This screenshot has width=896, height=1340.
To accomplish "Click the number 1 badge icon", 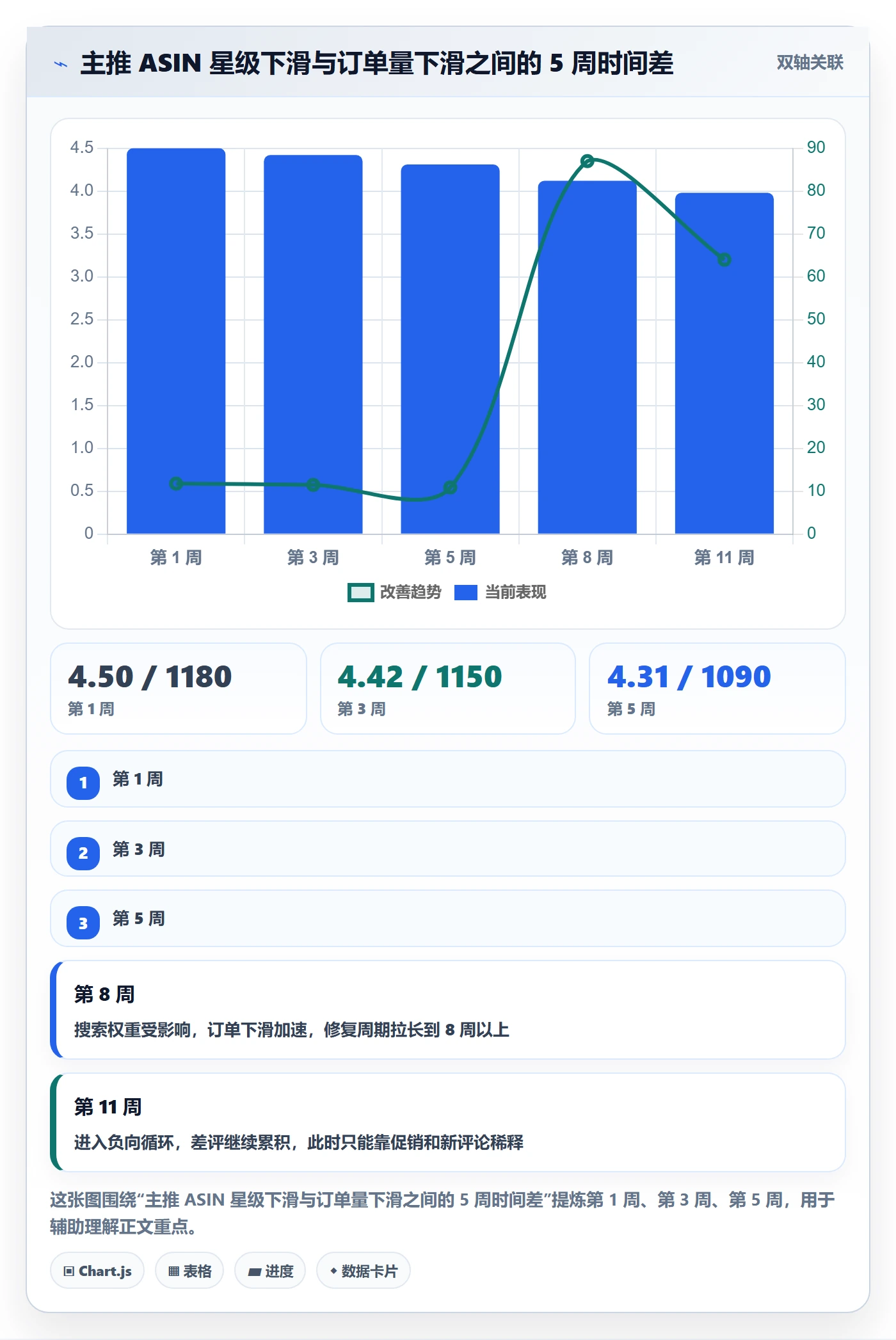I will coord(83,783).
